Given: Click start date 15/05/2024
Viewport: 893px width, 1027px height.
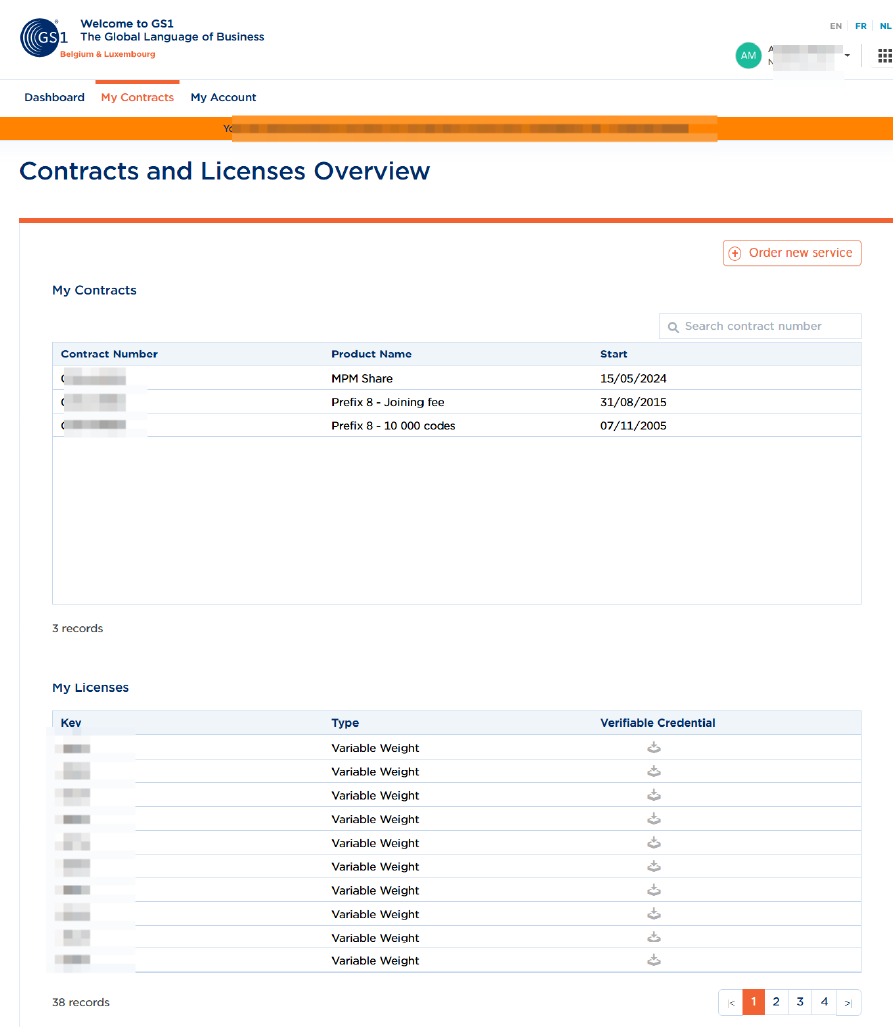Looking at the screenshot, I should 633,379.
